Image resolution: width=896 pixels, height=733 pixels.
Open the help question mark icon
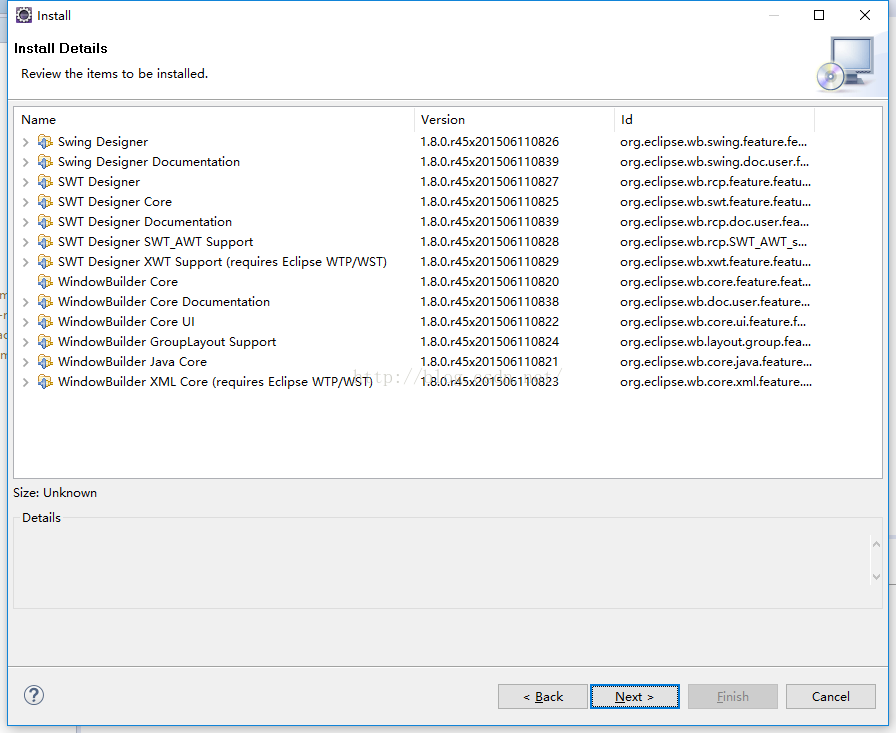pos(34,695)
